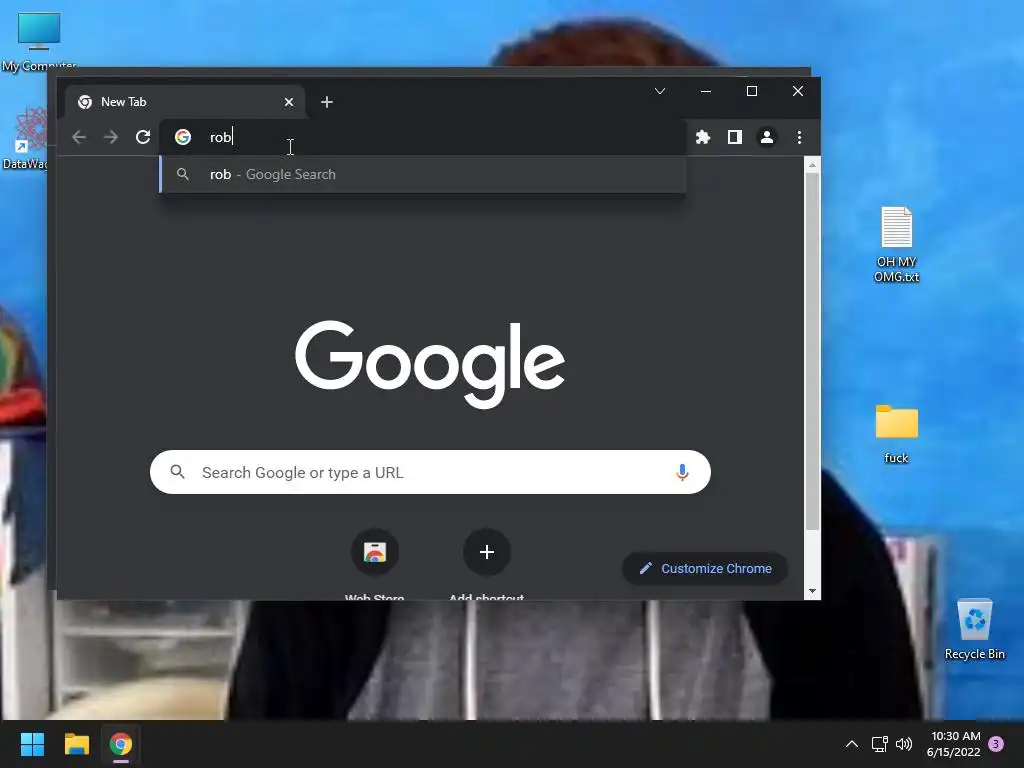Select the Recycle Bin desktop icon
The height and width of the screenshot is (768, 1024).
974,628
